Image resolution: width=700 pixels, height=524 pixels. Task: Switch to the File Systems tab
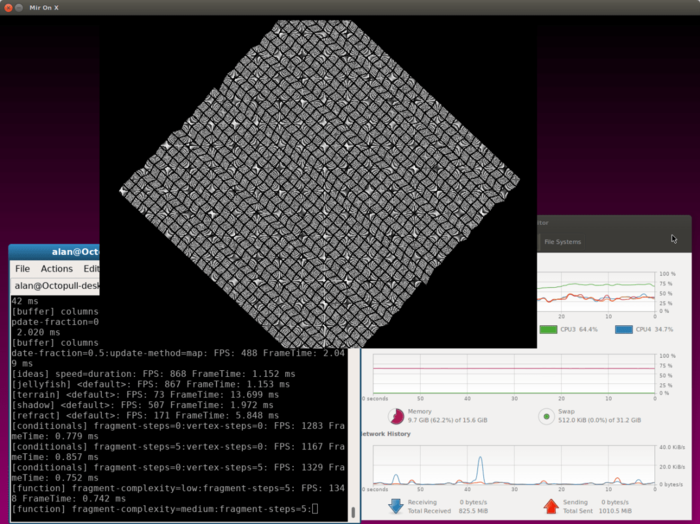click(562, 242)
